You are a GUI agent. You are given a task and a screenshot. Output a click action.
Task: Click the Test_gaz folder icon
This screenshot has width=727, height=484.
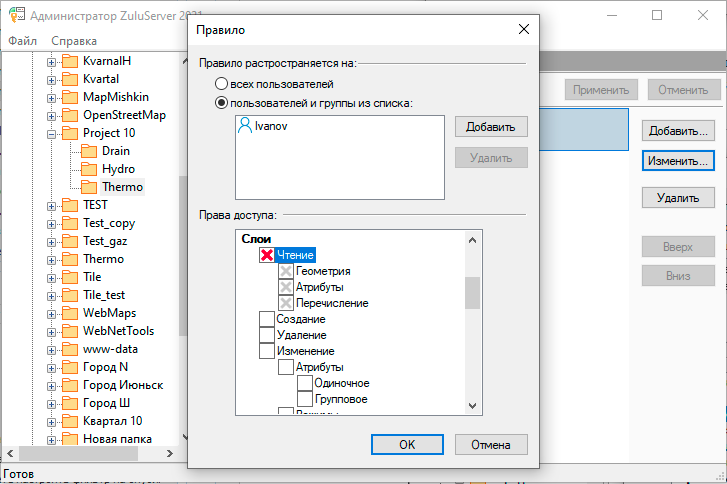(70, 241)
